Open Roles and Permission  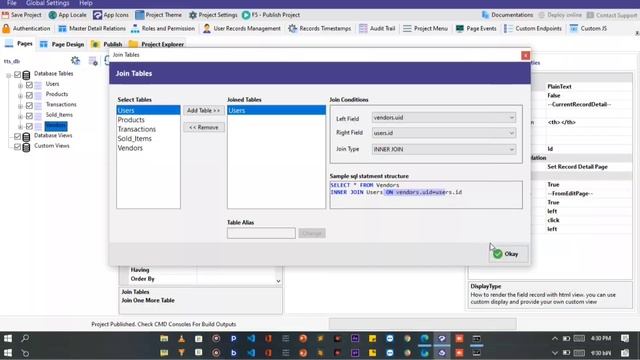coord(163,29)
